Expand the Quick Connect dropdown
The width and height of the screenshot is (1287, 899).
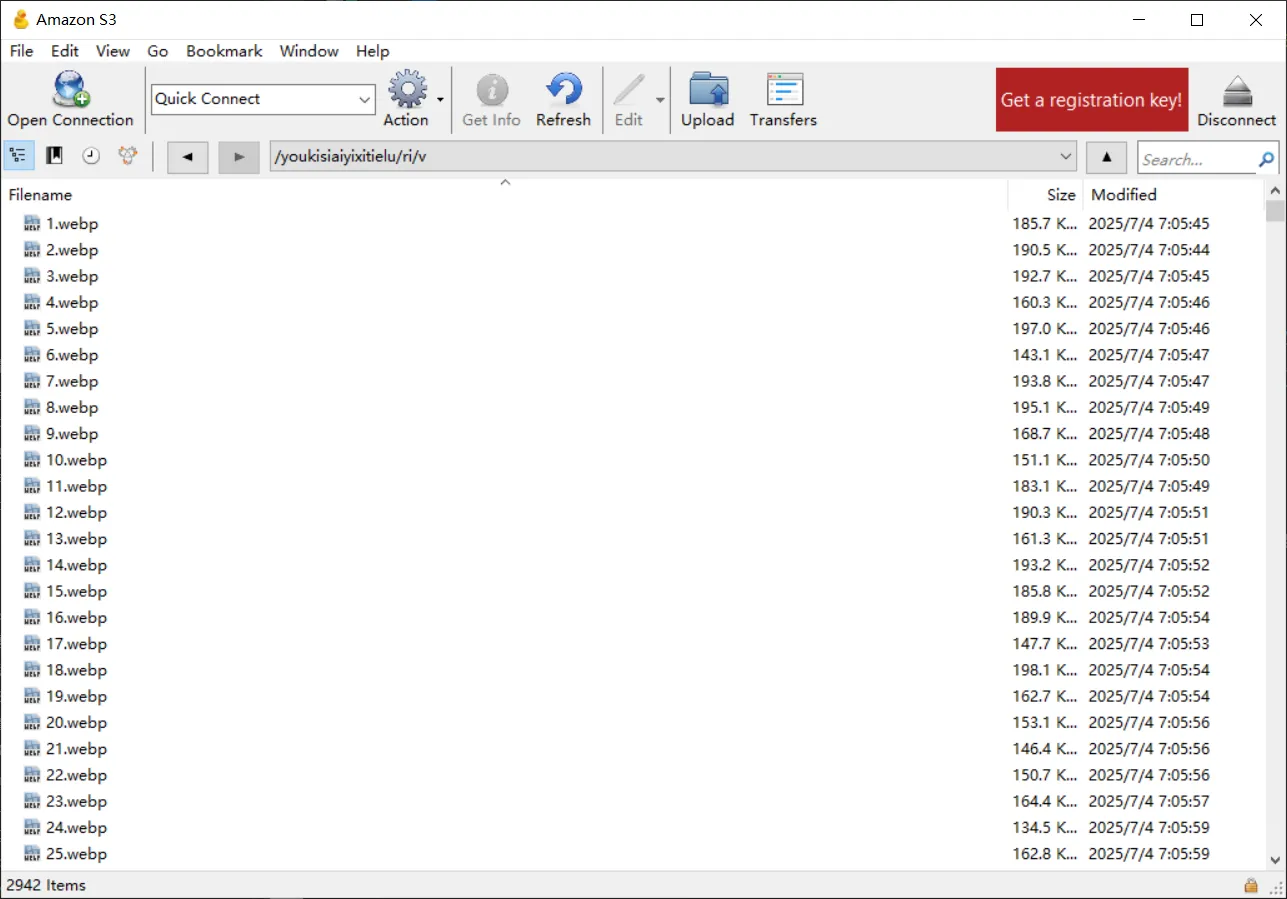click(x=364, y=99)
